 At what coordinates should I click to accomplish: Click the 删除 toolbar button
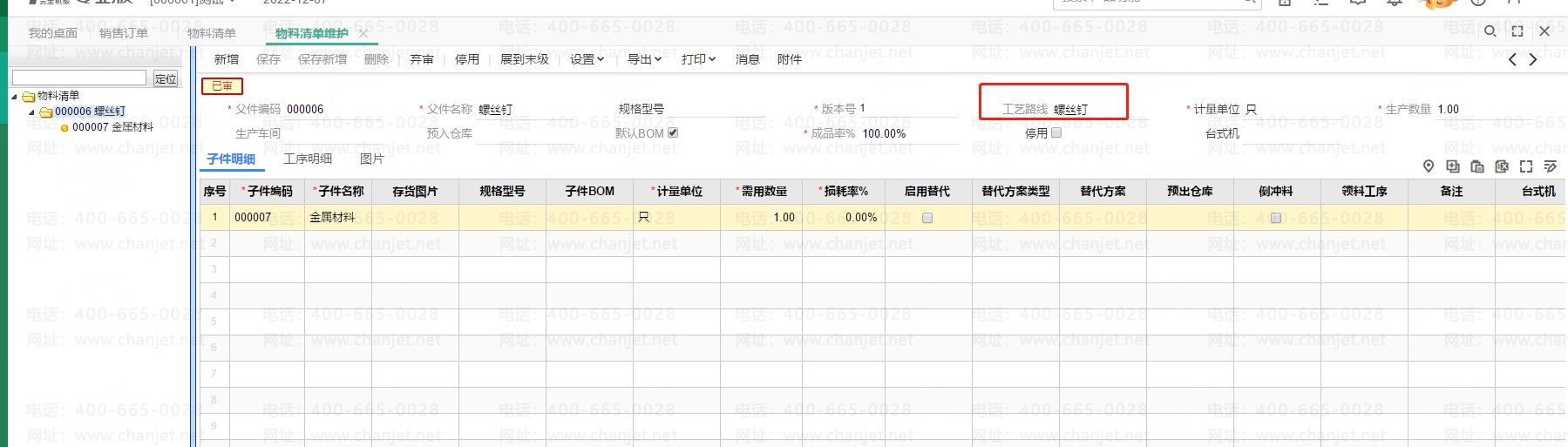click(x=377, y=59)
